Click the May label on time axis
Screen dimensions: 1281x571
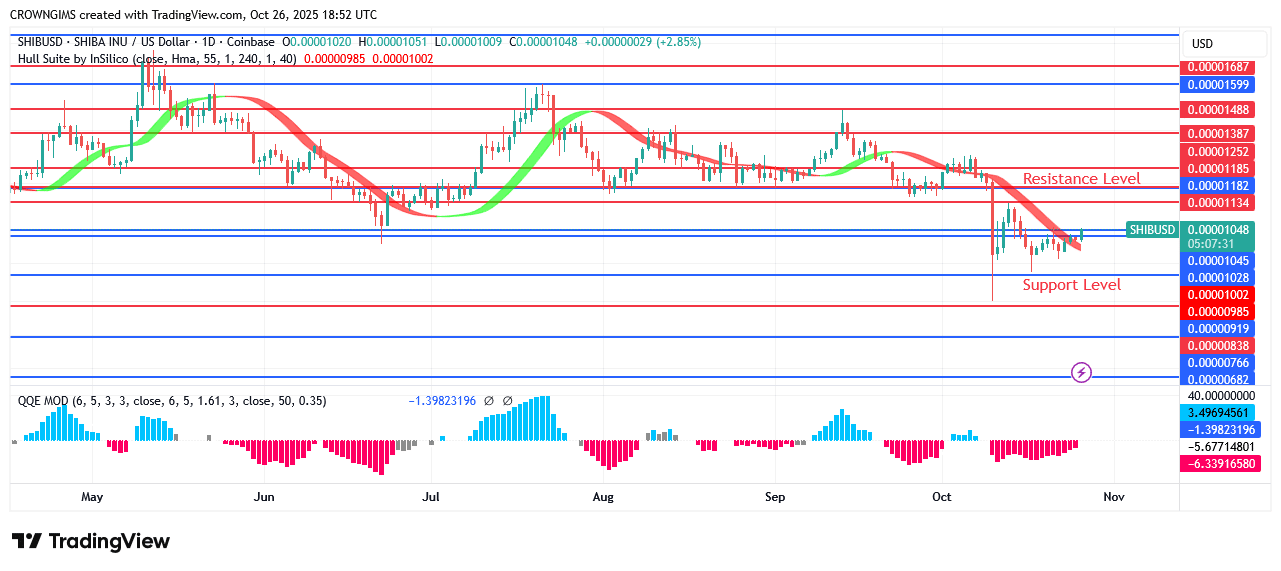pyautogui.click(x=92, y=497)
